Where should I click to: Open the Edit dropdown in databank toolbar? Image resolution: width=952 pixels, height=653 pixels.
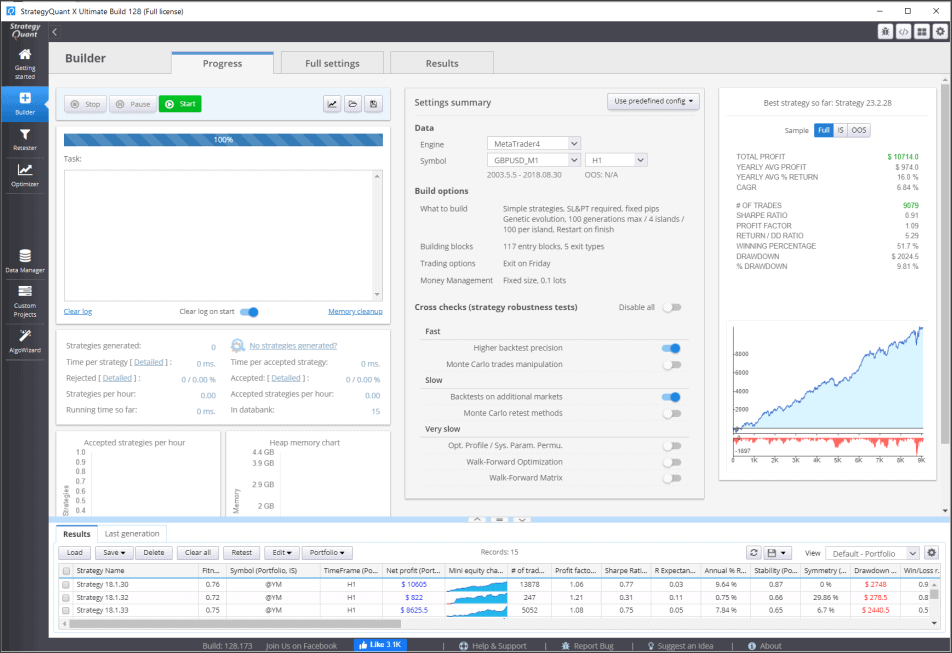click(x=282, y=553)
